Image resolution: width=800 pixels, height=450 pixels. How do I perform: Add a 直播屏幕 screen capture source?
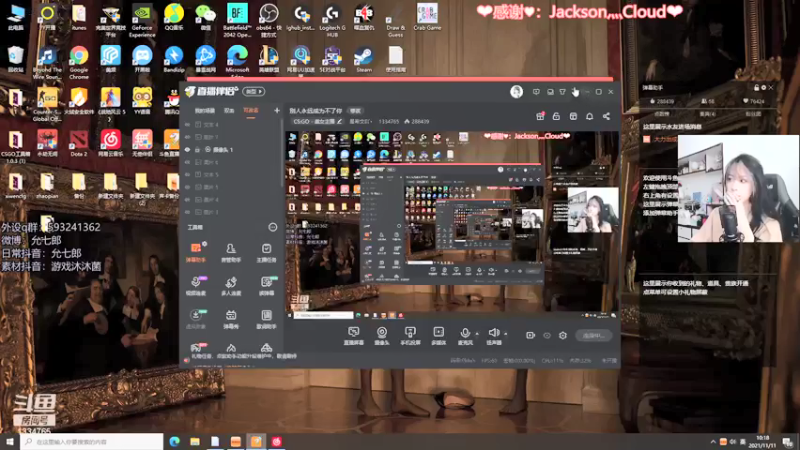353,336
